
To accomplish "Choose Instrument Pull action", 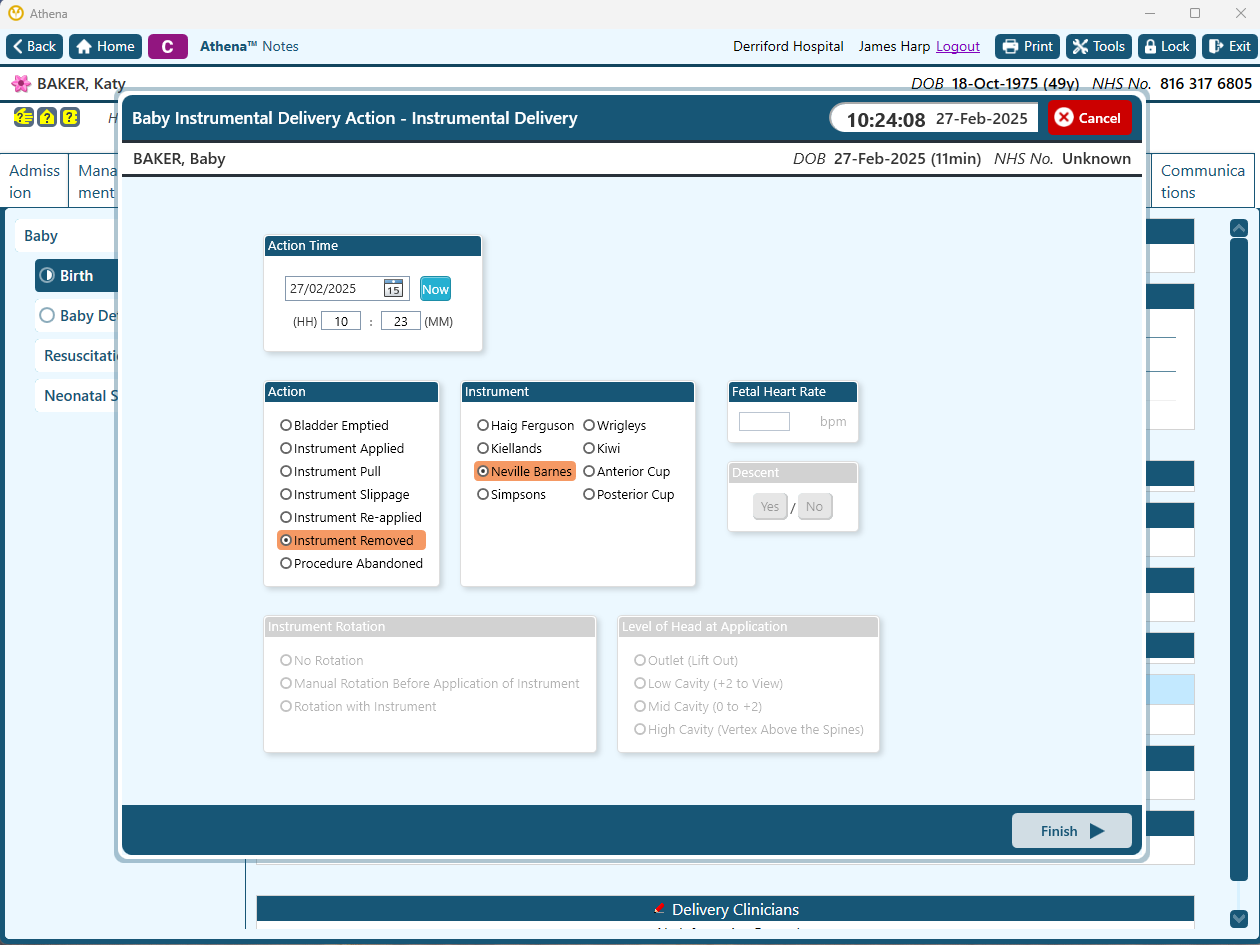I will (x=330, y=471).
